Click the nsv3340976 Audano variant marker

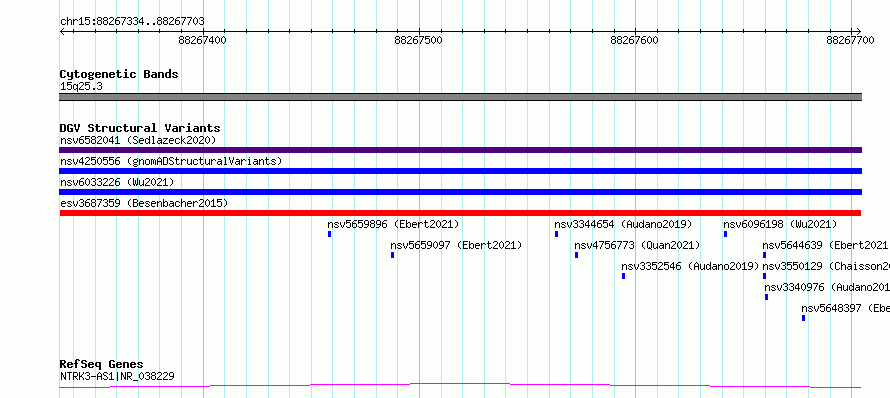(766, 297)
